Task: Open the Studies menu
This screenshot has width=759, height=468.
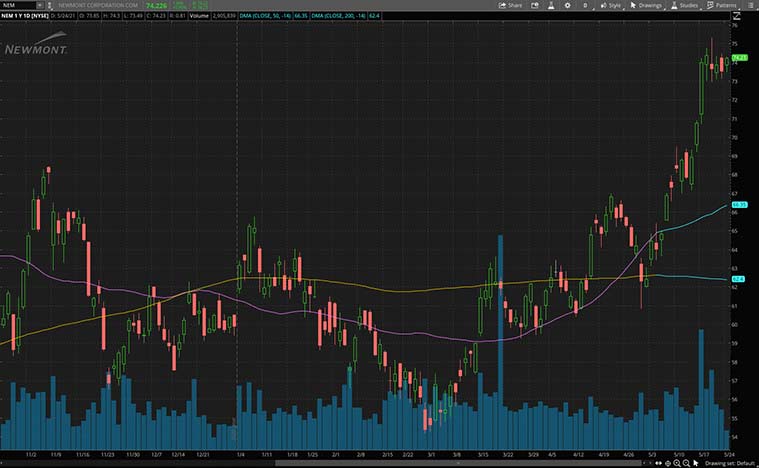Action: [x=685, y=5]
